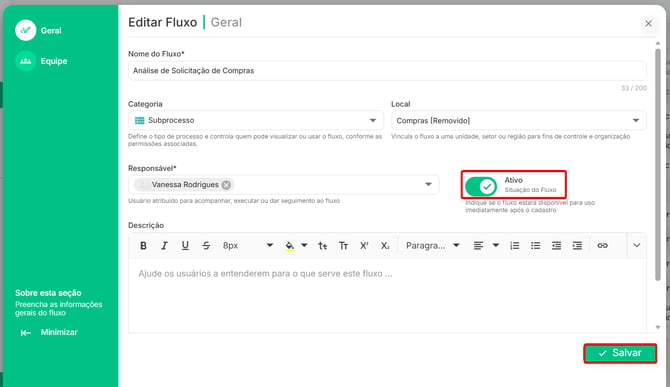Open the Categoria dropdown
This screenshot has width=670, height=387.
(256, 120)
